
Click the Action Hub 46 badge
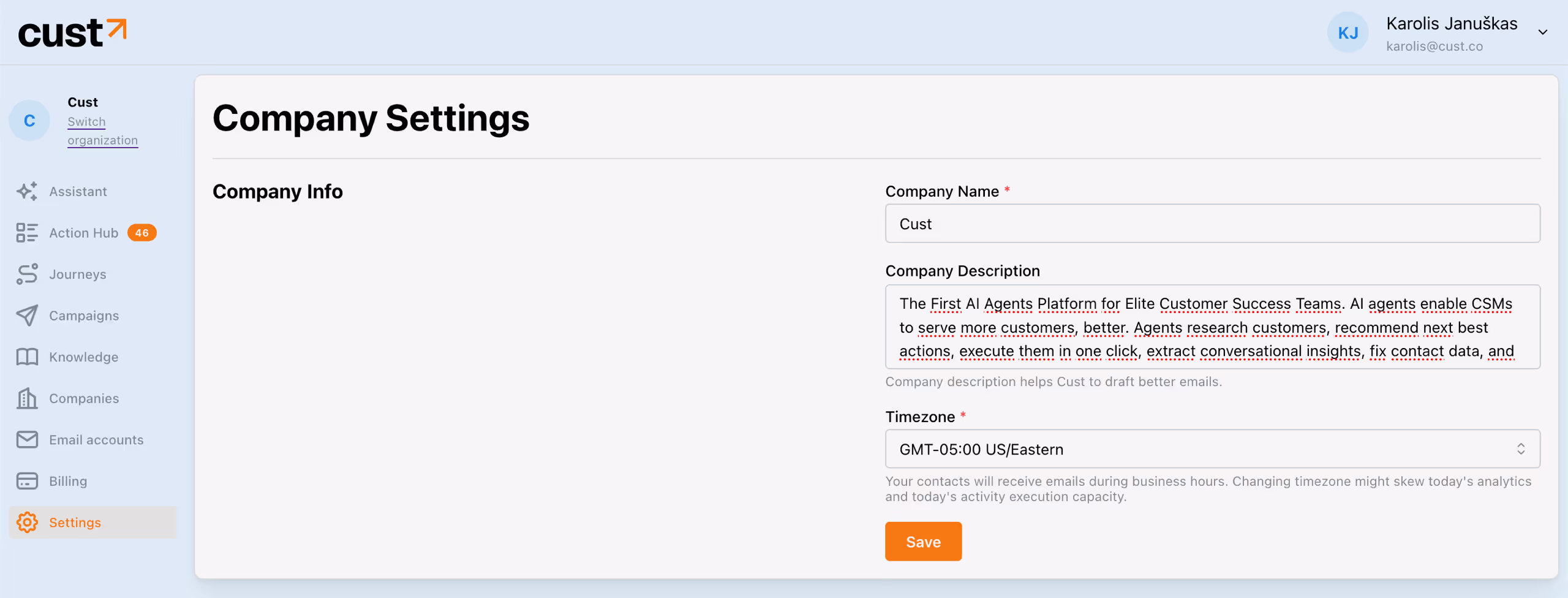click(141, 233)
